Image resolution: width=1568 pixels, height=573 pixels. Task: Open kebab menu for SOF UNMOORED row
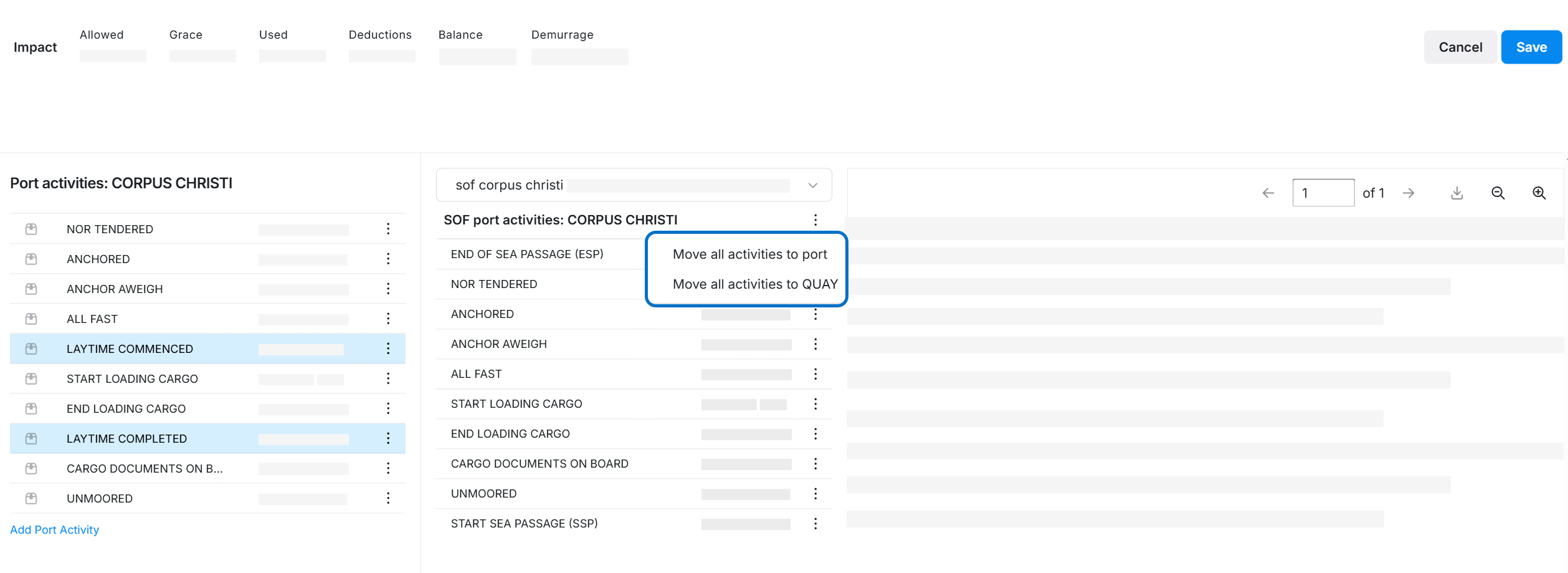(815, 494)
